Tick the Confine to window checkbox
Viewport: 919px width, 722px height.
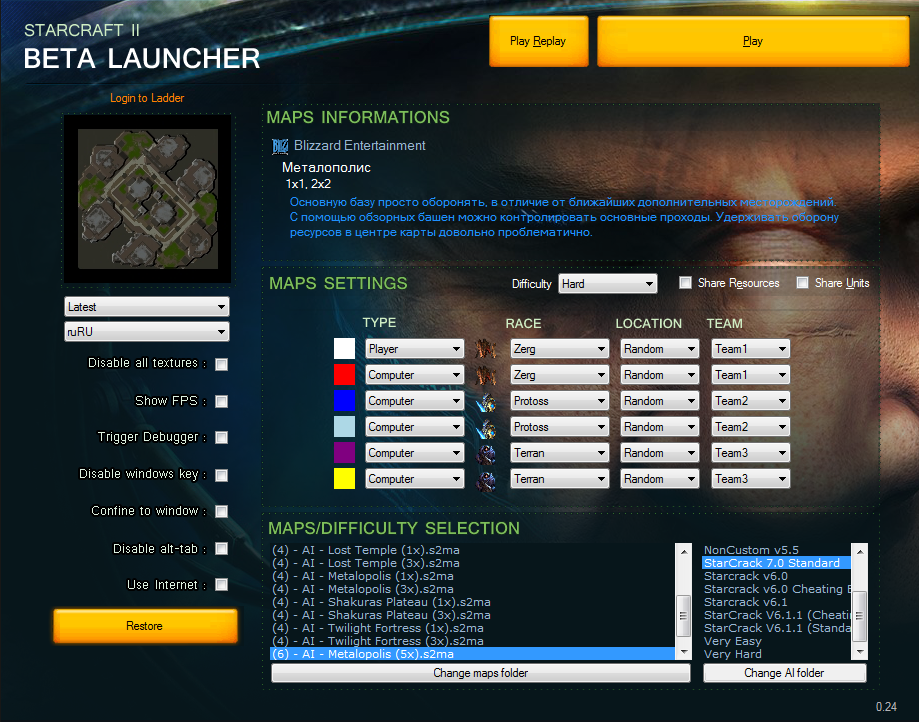(222, 512)
